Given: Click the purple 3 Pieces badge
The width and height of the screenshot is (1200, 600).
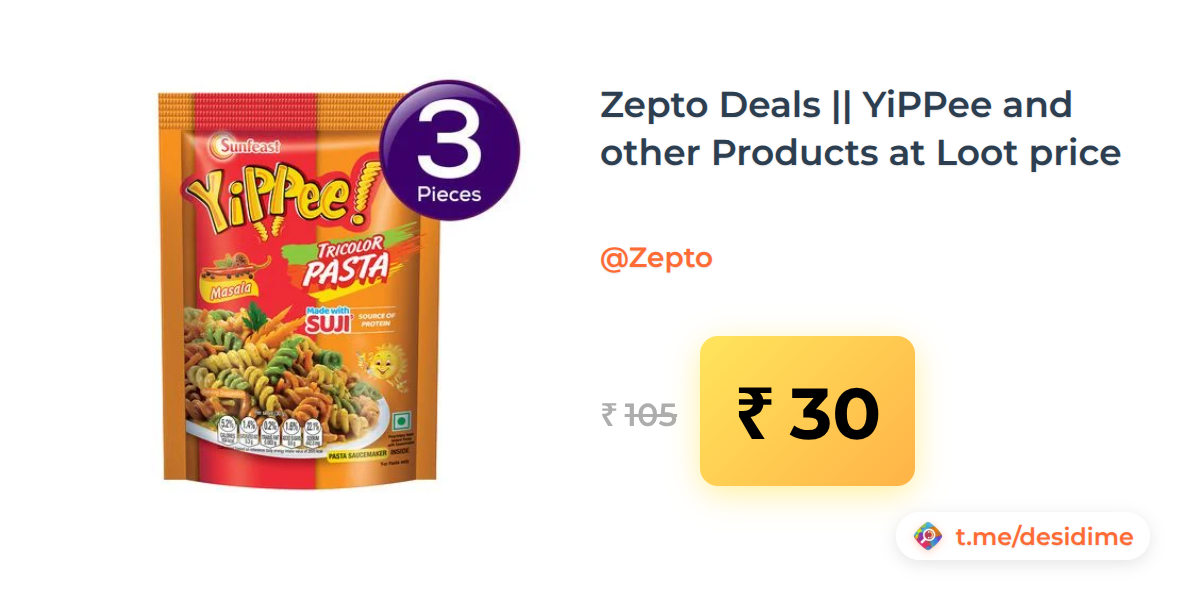Looking at the screenshot, I should point(450,151).
